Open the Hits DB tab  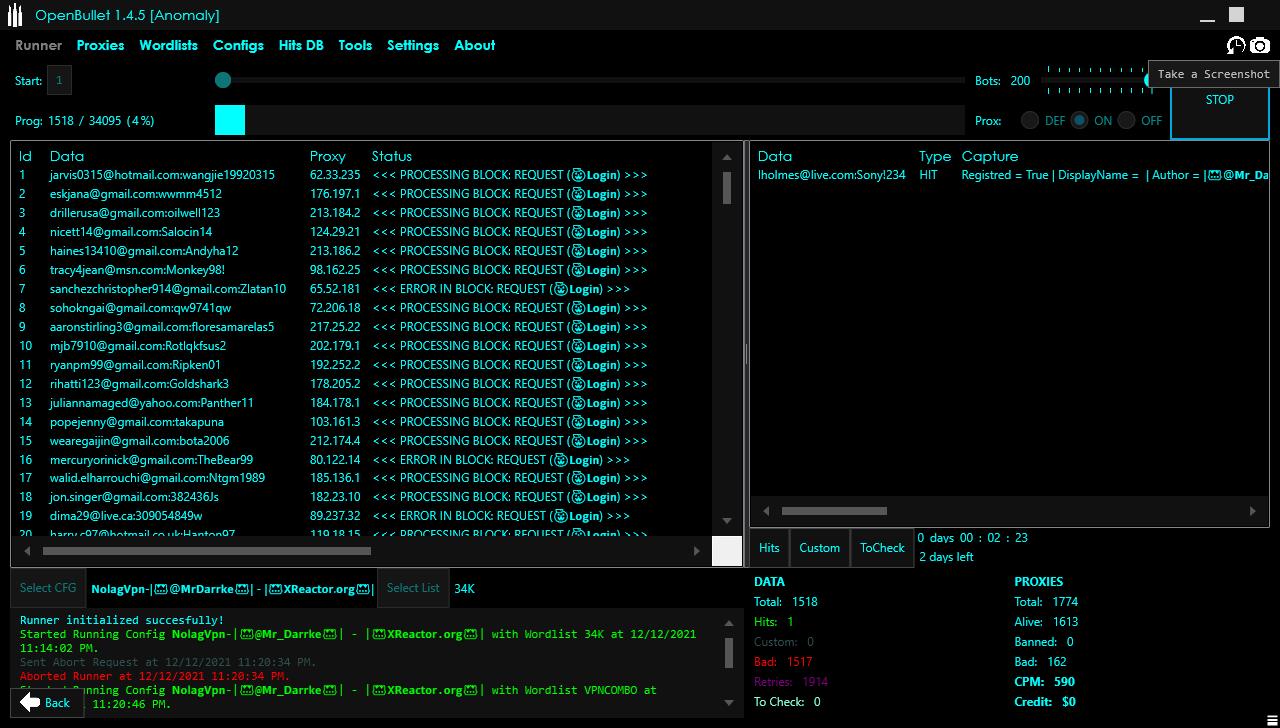[301, 45]
